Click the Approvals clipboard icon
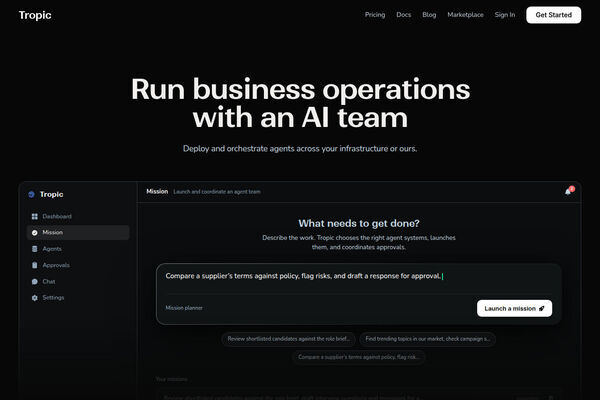The width and height of the screenshot is (600, 400). (34, 265)
